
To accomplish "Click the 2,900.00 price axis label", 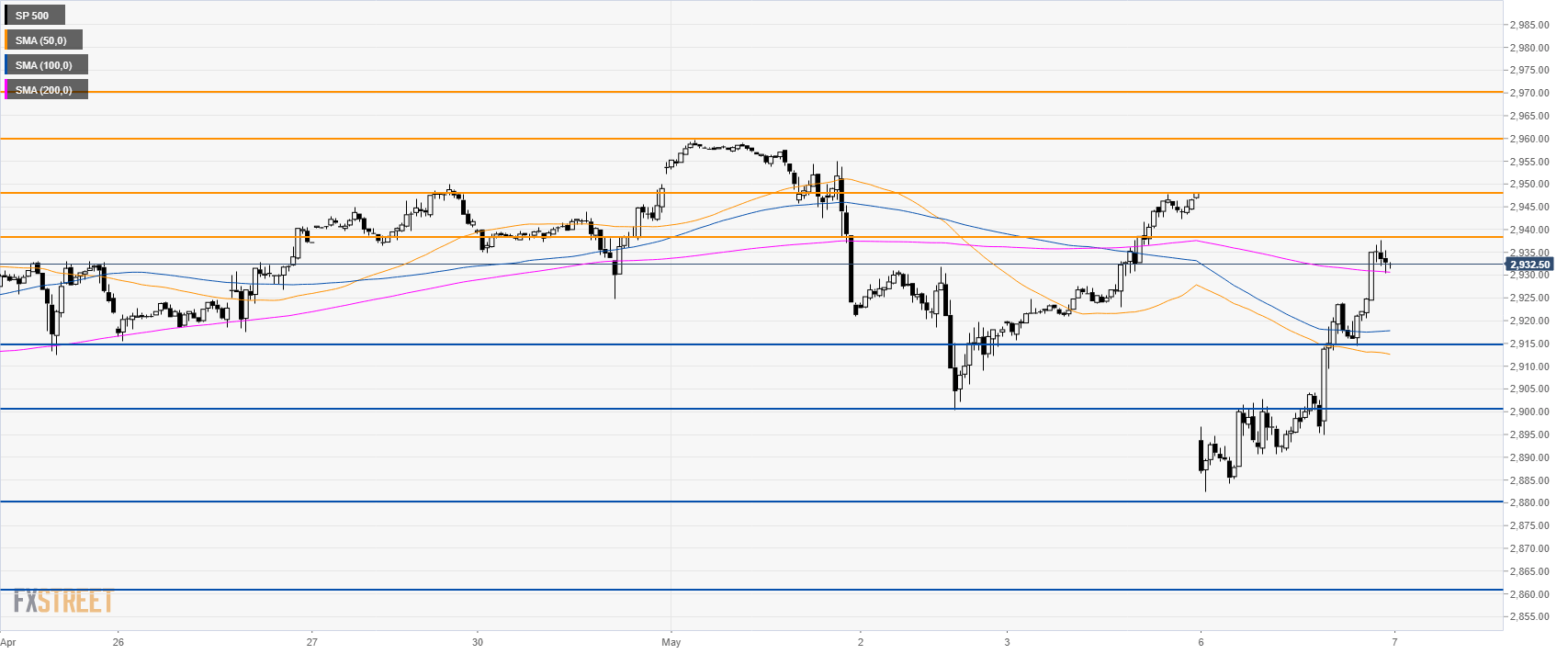I will (1529, 412).
